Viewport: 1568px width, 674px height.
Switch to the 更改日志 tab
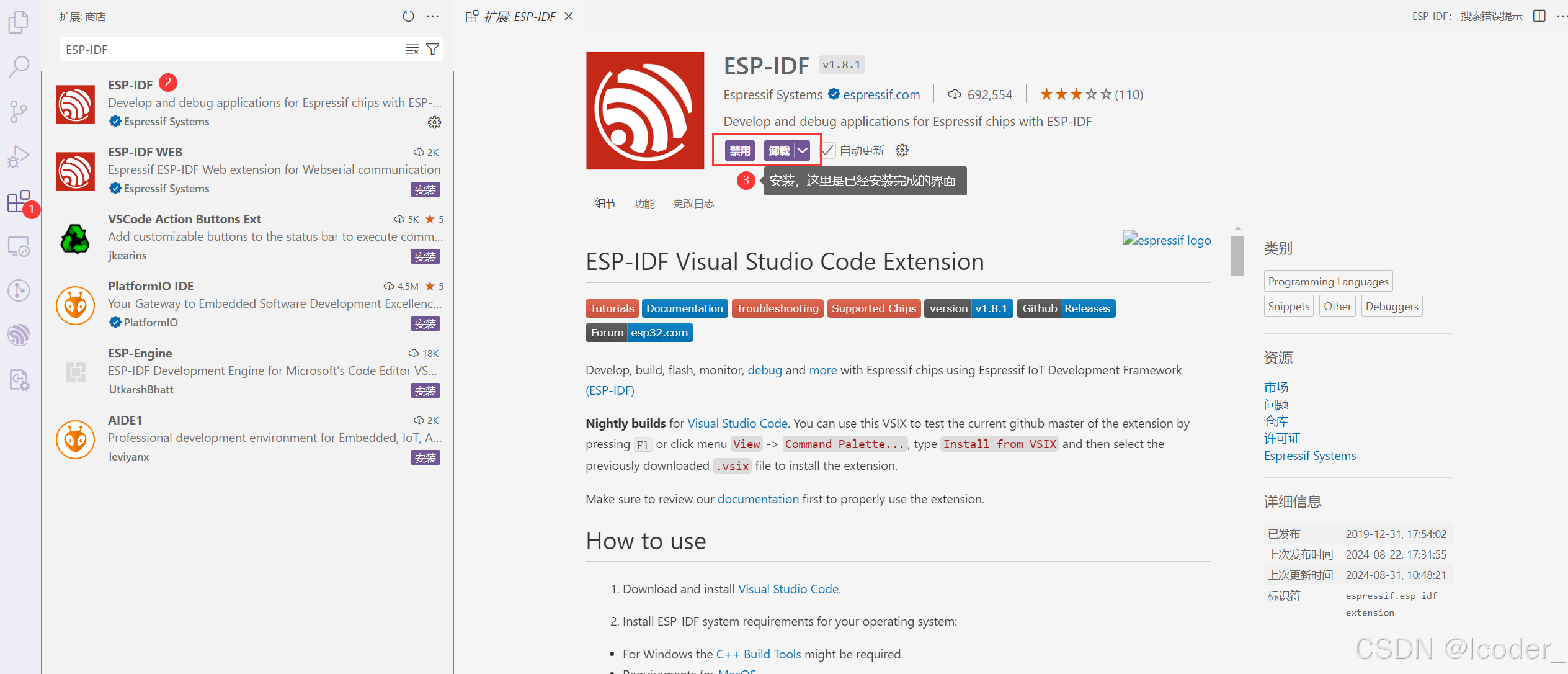(693, 203)
